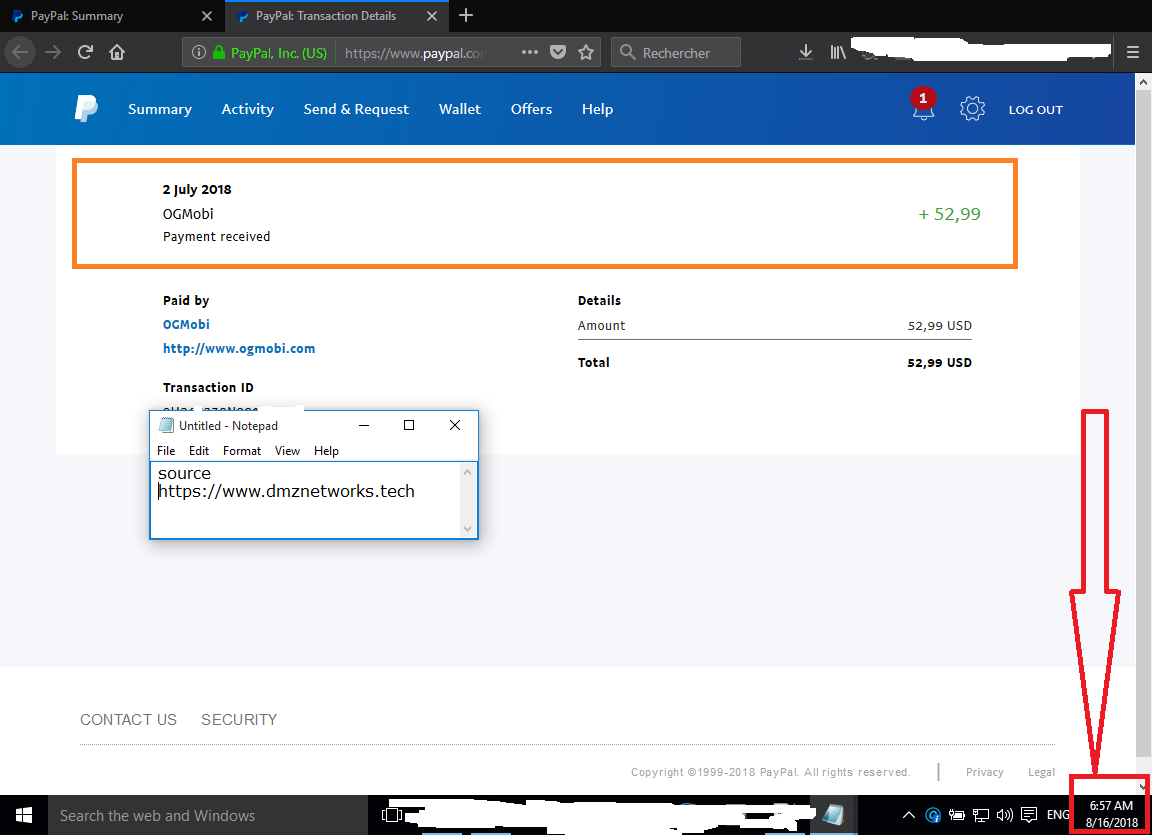Click the battery power tray icon
The image size is (1152, 835).
[957, 815]
